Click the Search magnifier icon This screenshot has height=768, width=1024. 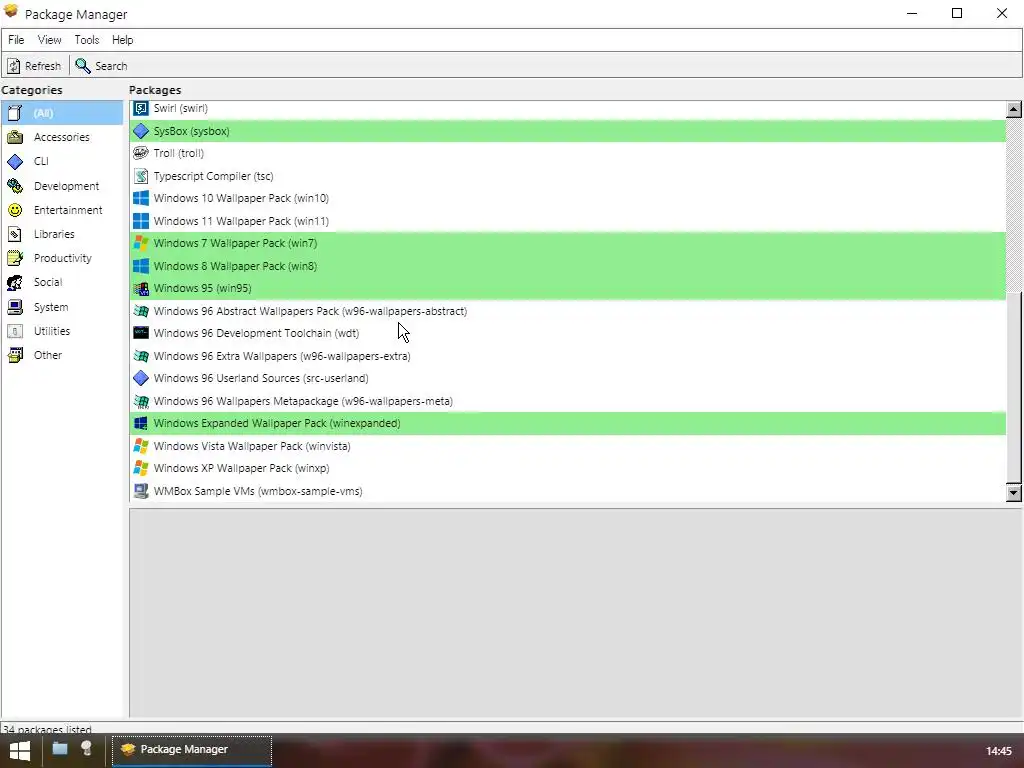[82, 66]
